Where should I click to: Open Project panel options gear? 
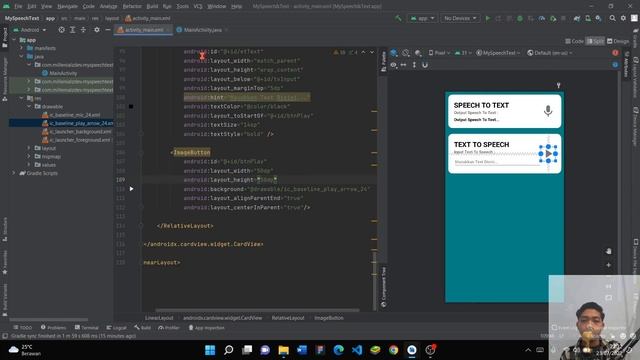pos(97,30)
